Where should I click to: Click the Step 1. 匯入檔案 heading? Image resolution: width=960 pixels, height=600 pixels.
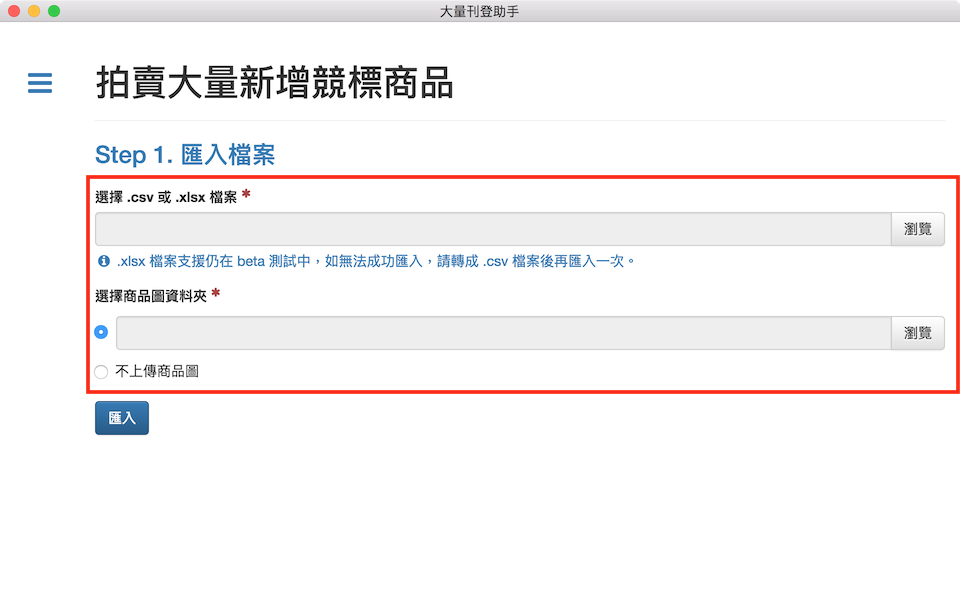point(184,155)
